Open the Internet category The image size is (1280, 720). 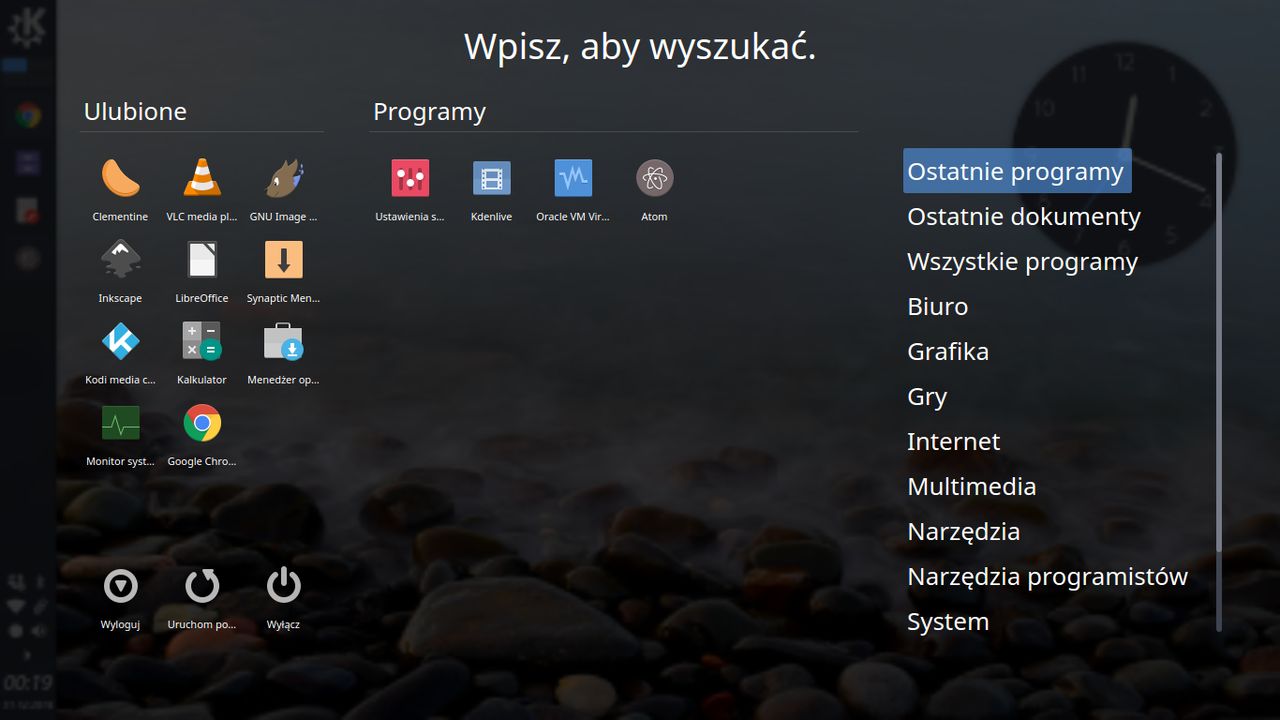953,441
